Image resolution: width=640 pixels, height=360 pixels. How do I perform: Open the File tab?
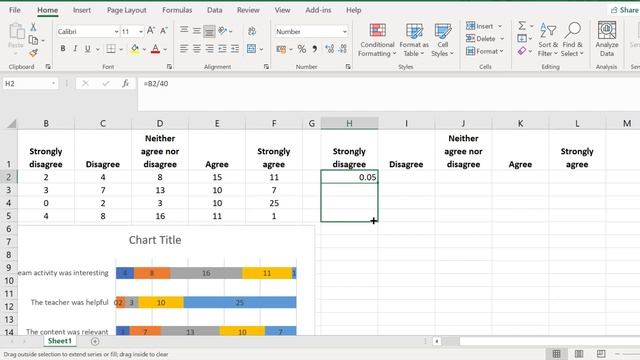point(15,10)
